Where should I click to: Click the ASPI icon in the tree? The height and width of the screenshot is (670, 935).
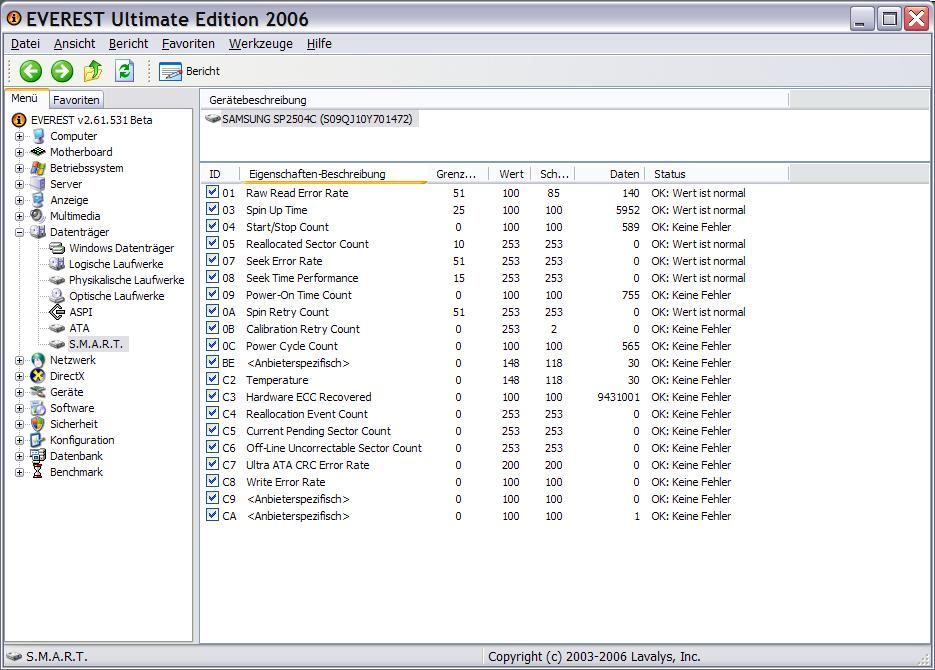(57, 312)
